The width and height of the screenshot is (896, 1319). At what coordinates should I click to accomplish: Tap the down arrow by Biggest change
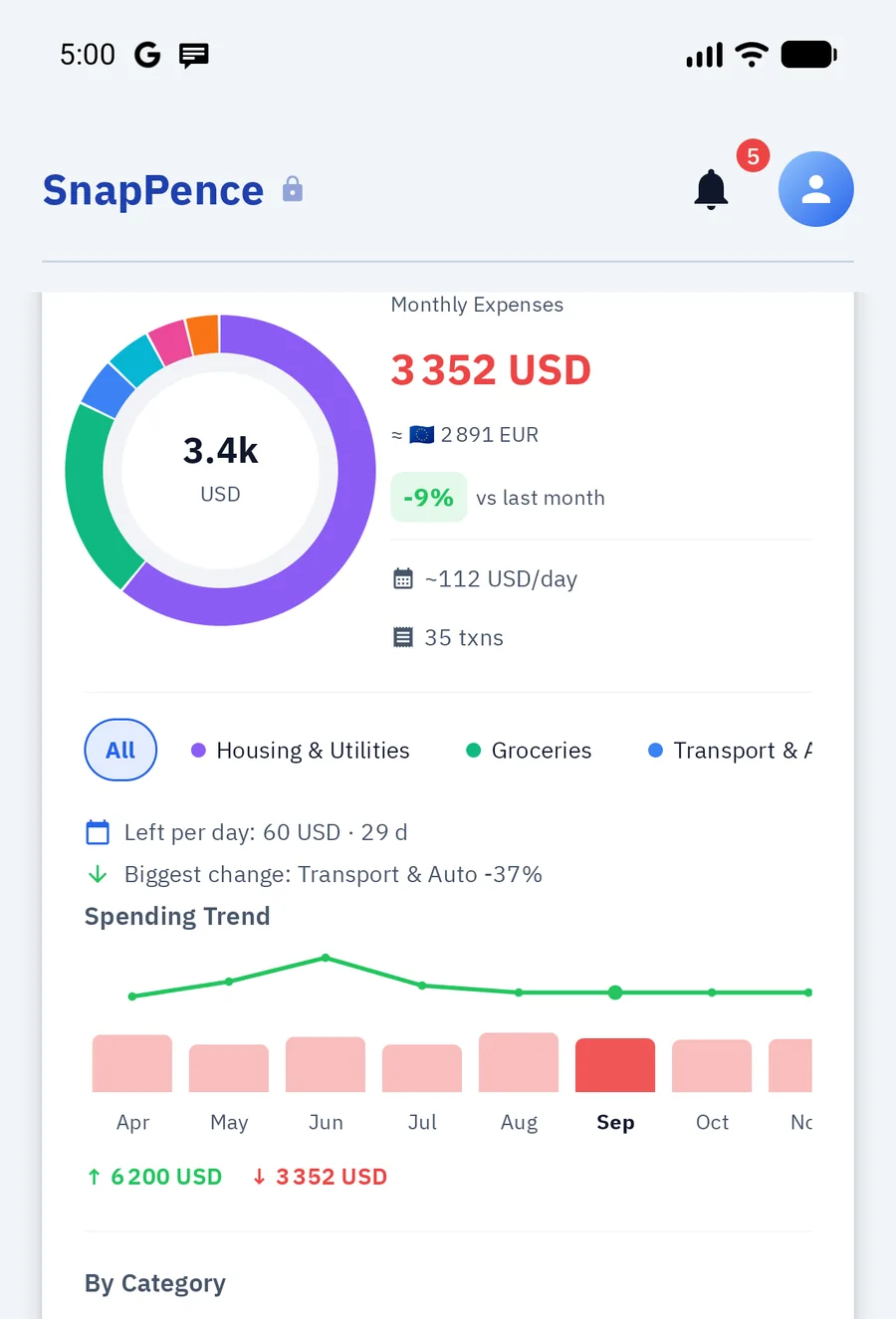[x=98, y=875]
